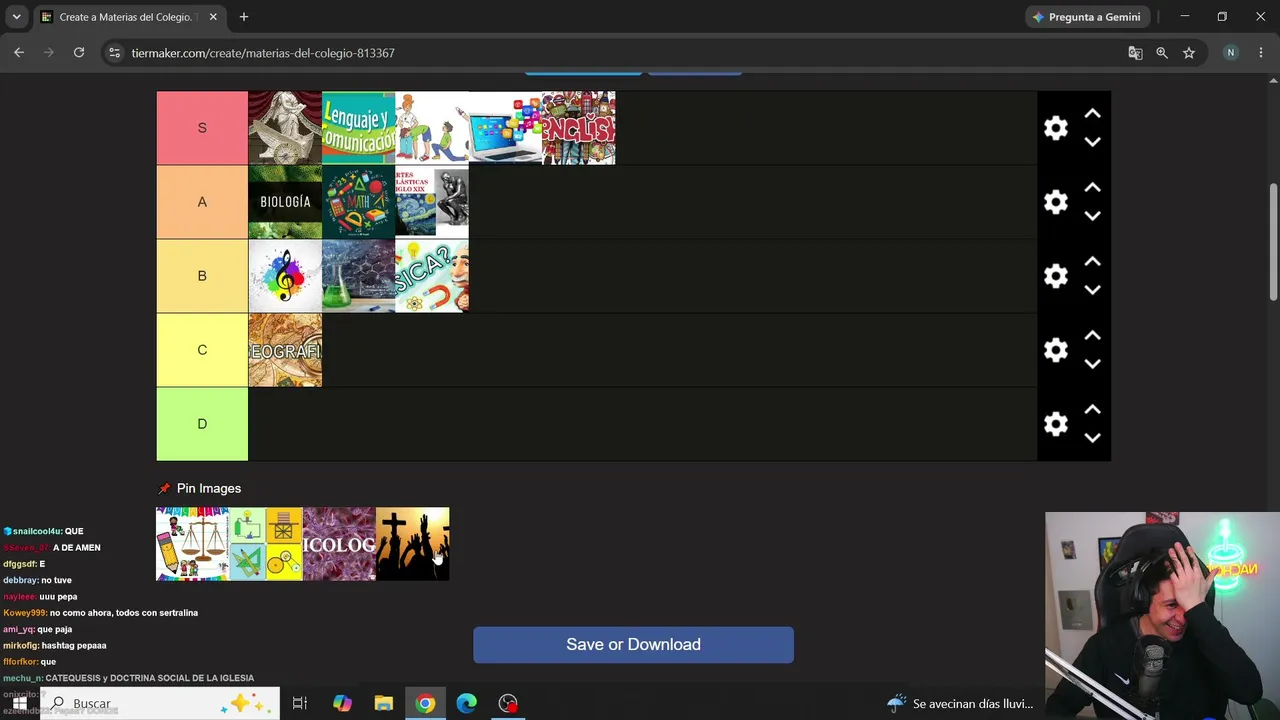Open weather widget Se avecinan días lluviosos

[960, 704]
